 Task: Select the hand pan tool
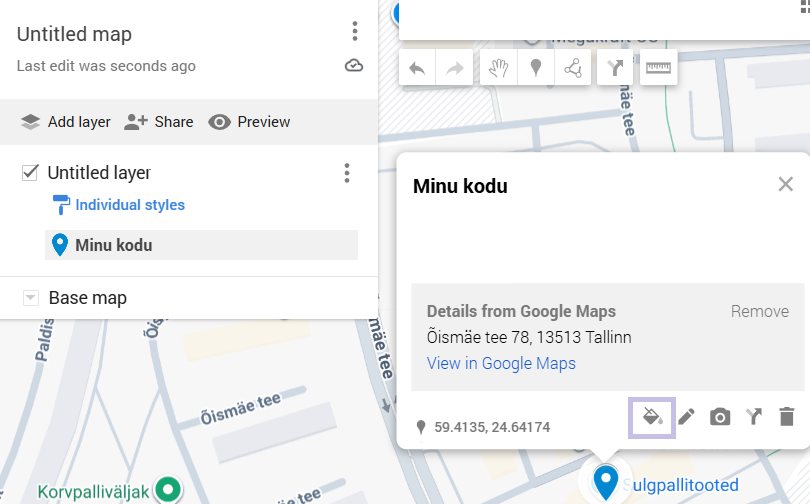[495, 69]
